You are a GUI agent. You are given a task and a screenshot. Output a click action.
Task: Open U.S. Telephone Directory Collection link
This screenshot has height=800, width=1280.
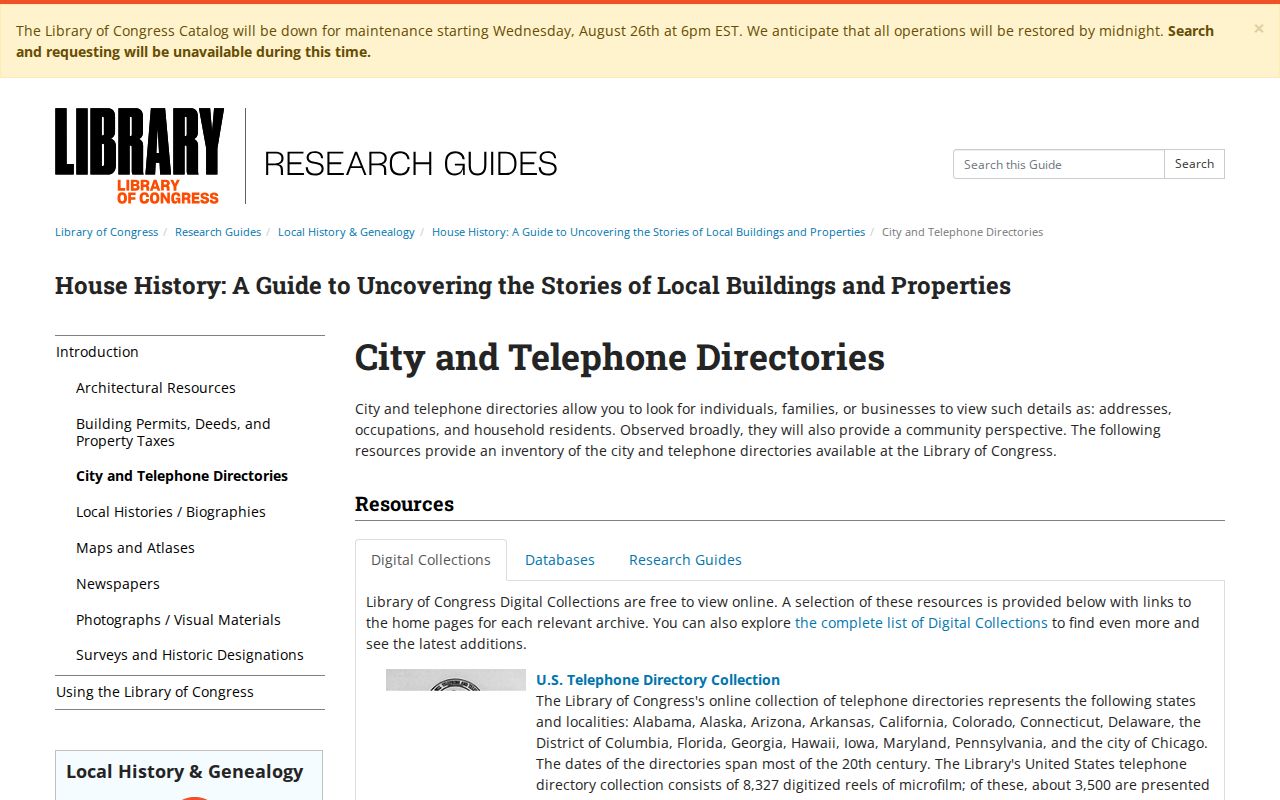pos(658,680)
